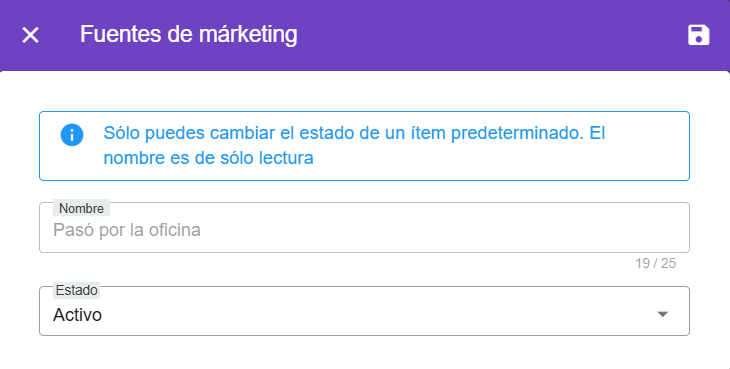Image resolution: width=730 pixels, height=369 pixels.
Task: Click the "Sólo puedes cambiar el estado" message line
Action: tap(354, 133)
